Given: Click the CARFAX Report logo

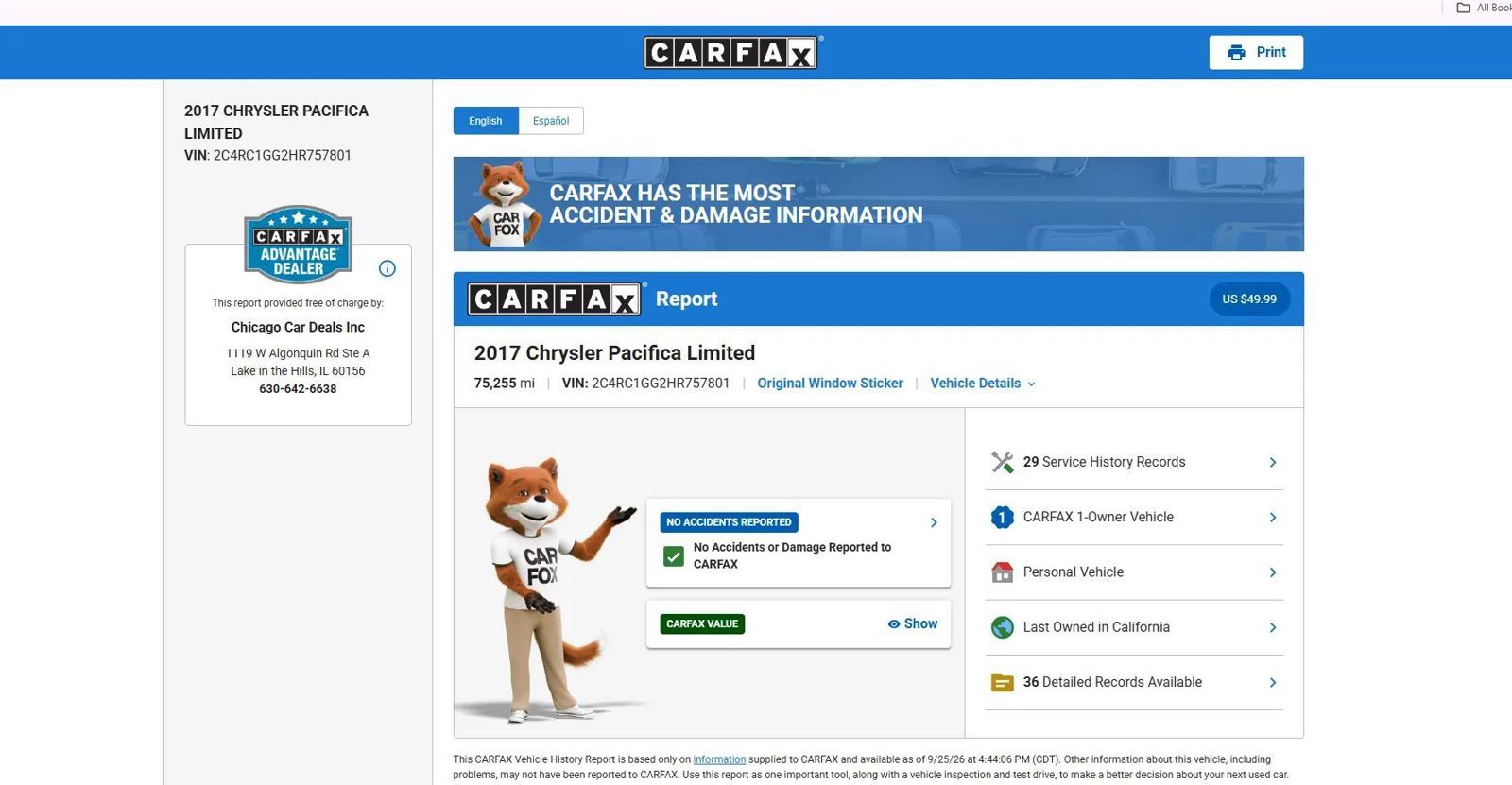Looking at the screenshot, I should [557, 299].
